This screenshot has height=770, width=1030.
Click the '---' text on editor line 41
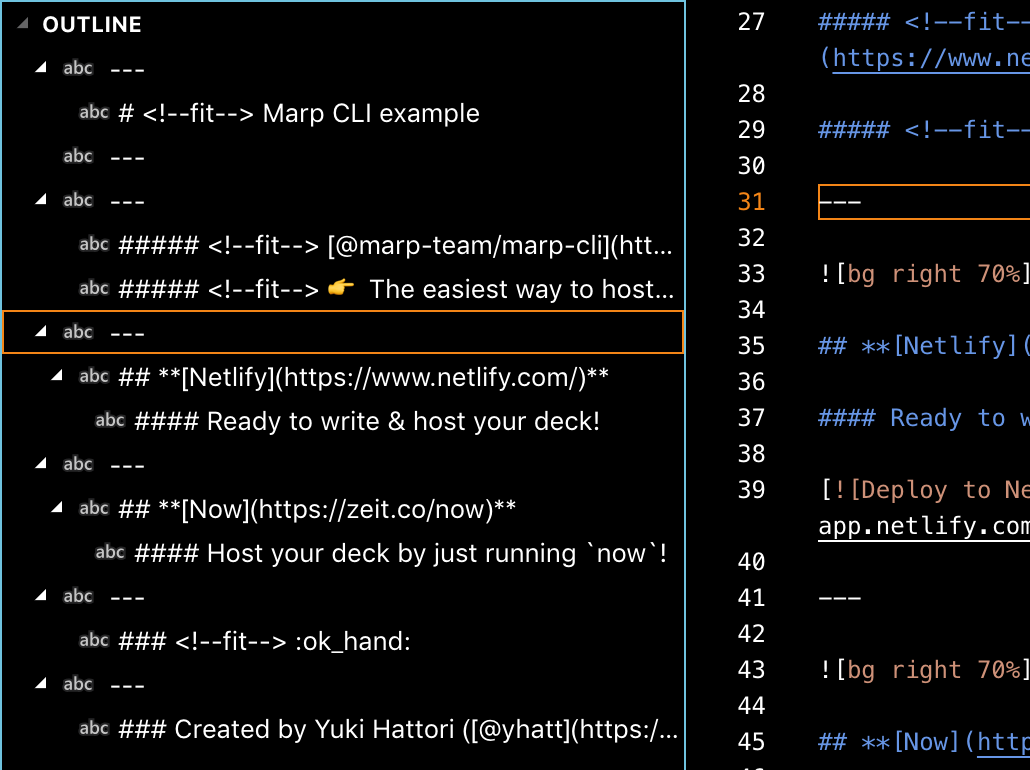(840, 598)
